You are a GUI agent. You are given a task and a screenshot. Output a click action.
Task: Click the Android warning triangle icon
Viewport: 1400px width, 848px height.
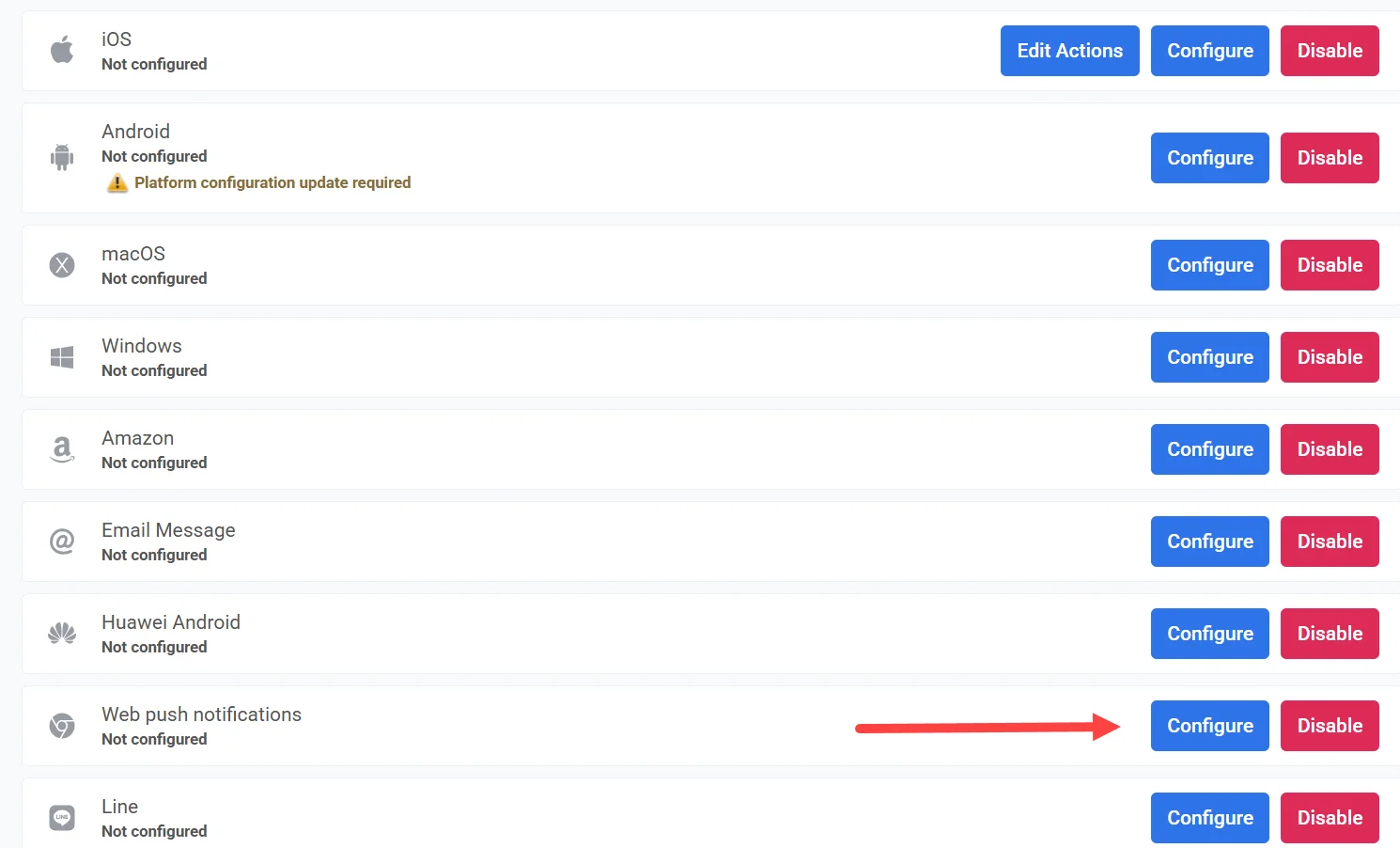coord(117,182)
